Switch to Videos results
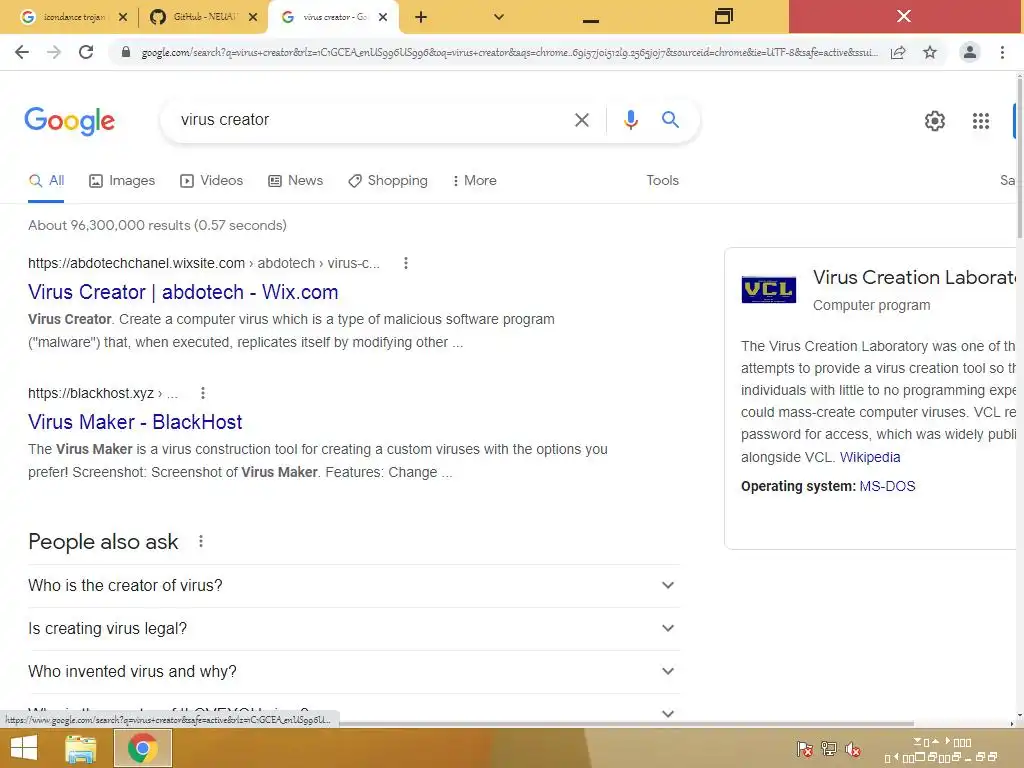 point(212,181)
